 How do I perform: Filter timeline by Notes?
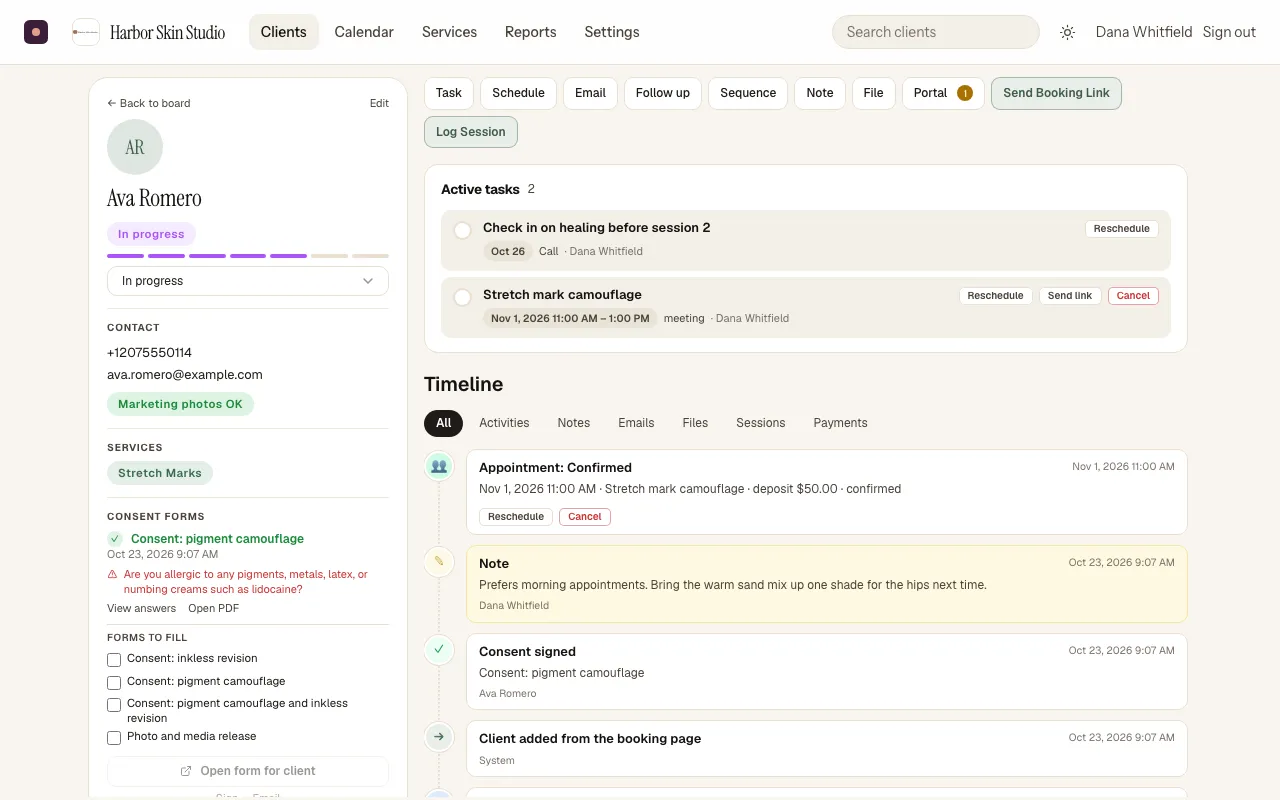(574, 423)
